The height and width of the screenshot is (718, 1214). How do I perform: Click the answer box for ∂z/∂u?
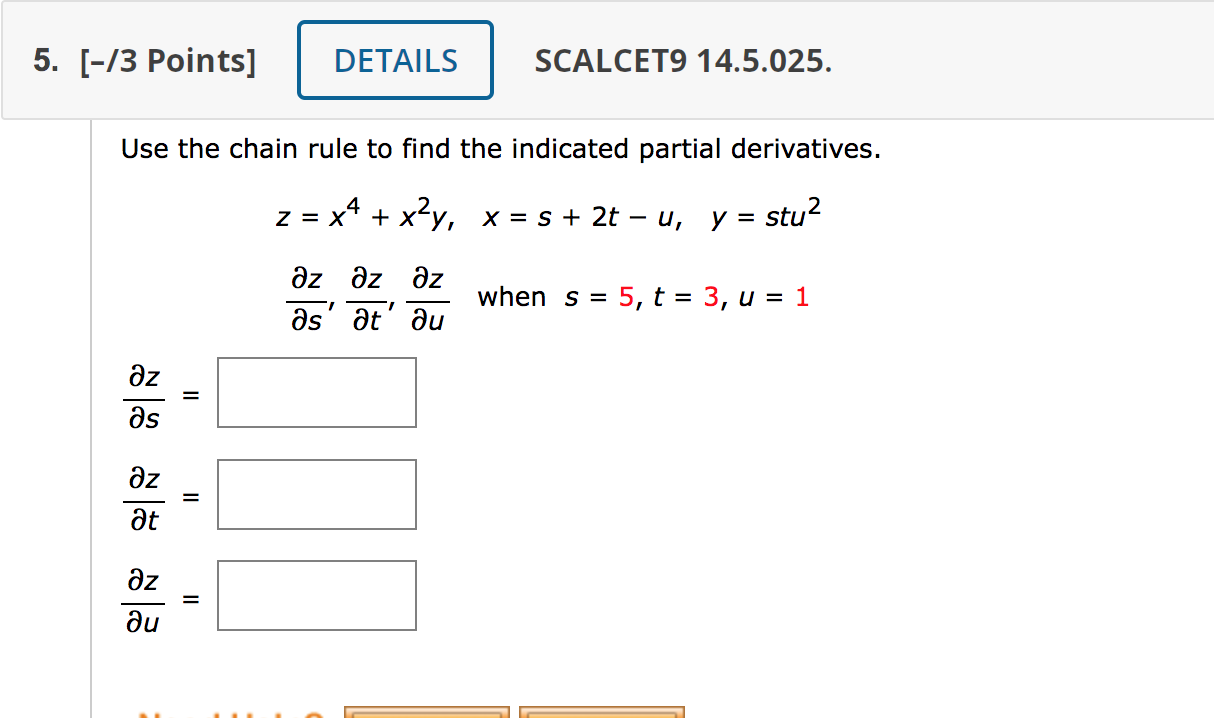(x=316, y=595)
